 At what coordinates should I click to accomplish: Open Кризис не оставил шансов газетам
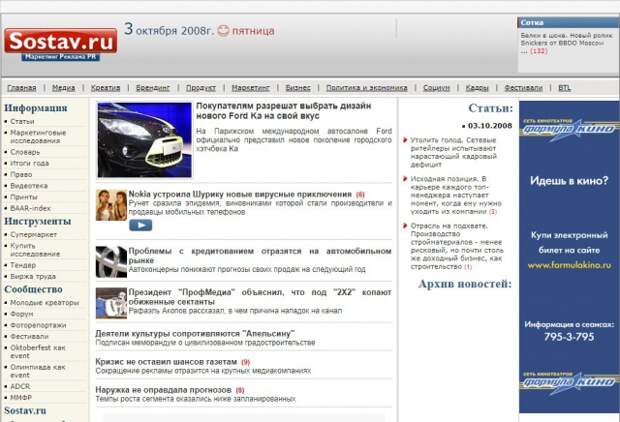pyautogui.click(x=166, y=362)
